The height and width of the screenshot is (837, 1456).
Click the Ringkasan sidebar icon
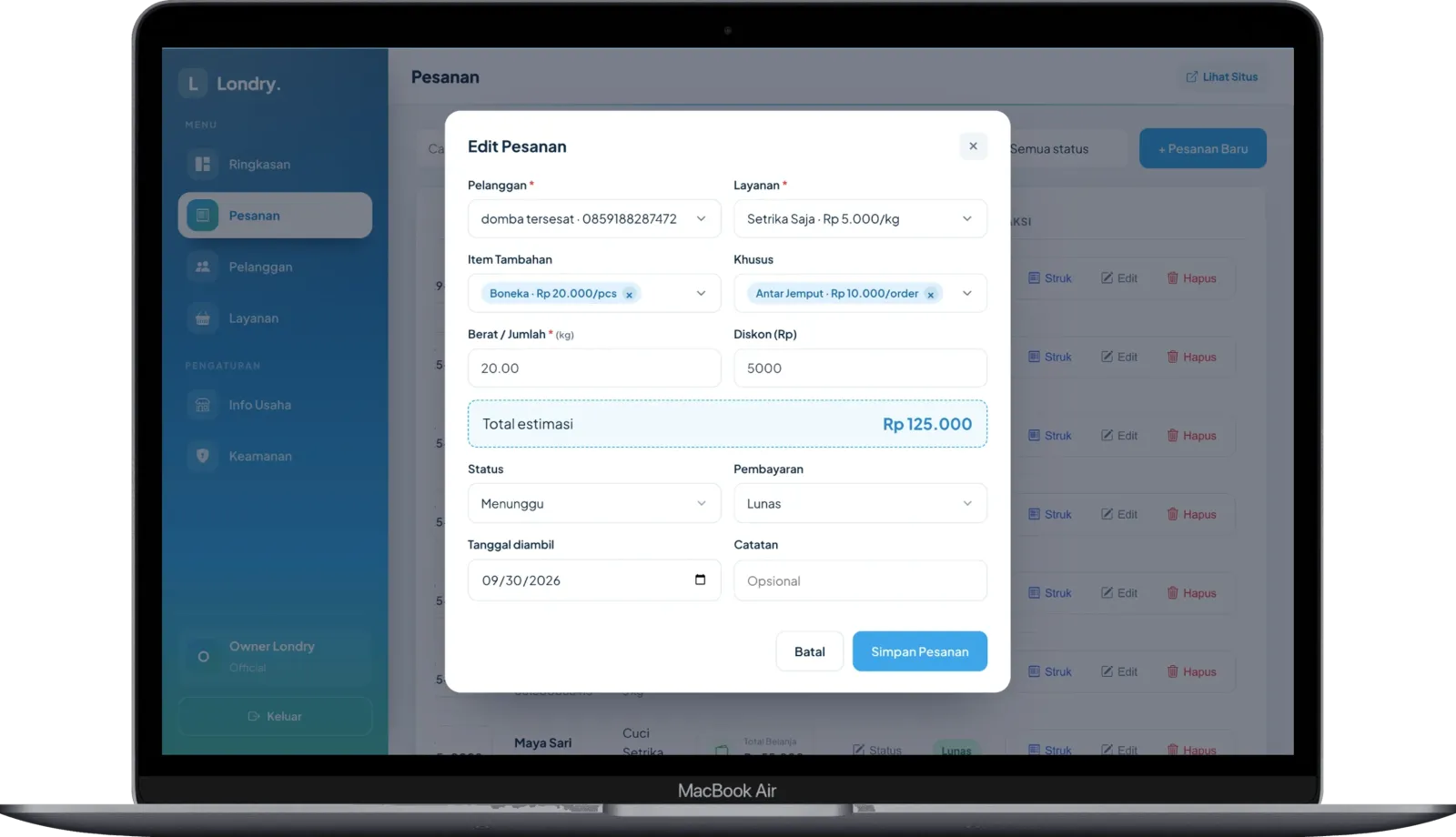203,164
